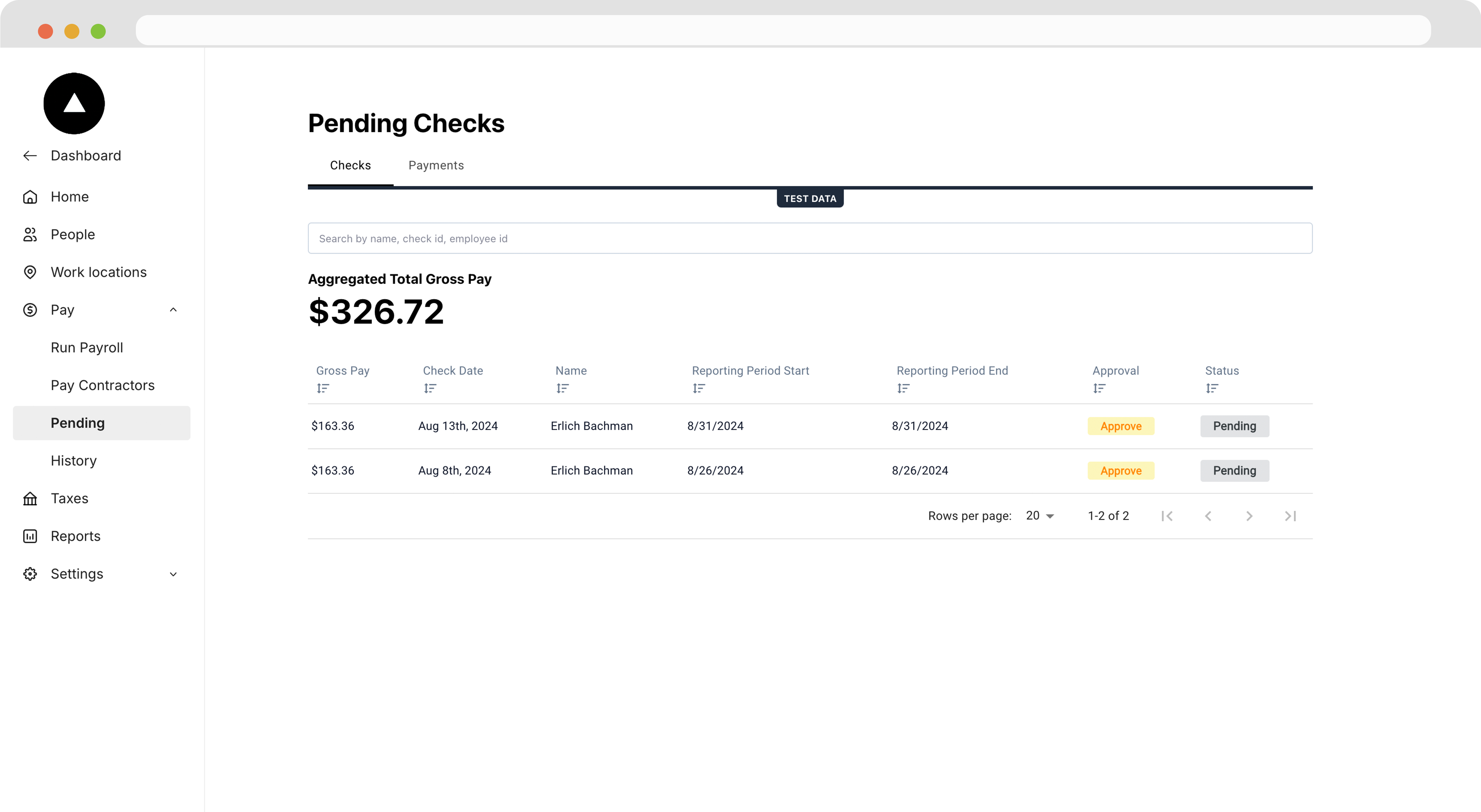
Task: Go to next page of results
Action: click(1249, 516)
